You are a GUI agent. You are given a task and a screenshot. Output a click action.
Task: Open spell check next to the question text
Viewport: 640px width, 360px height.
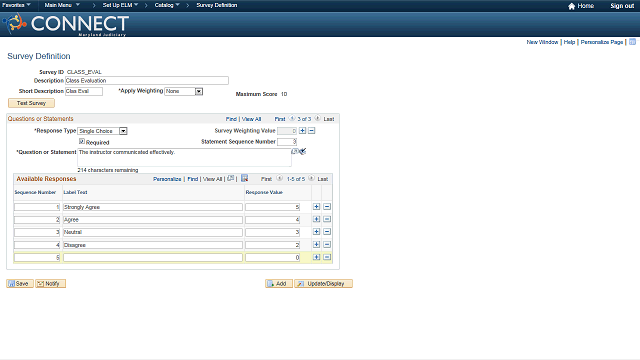[302, 151]
